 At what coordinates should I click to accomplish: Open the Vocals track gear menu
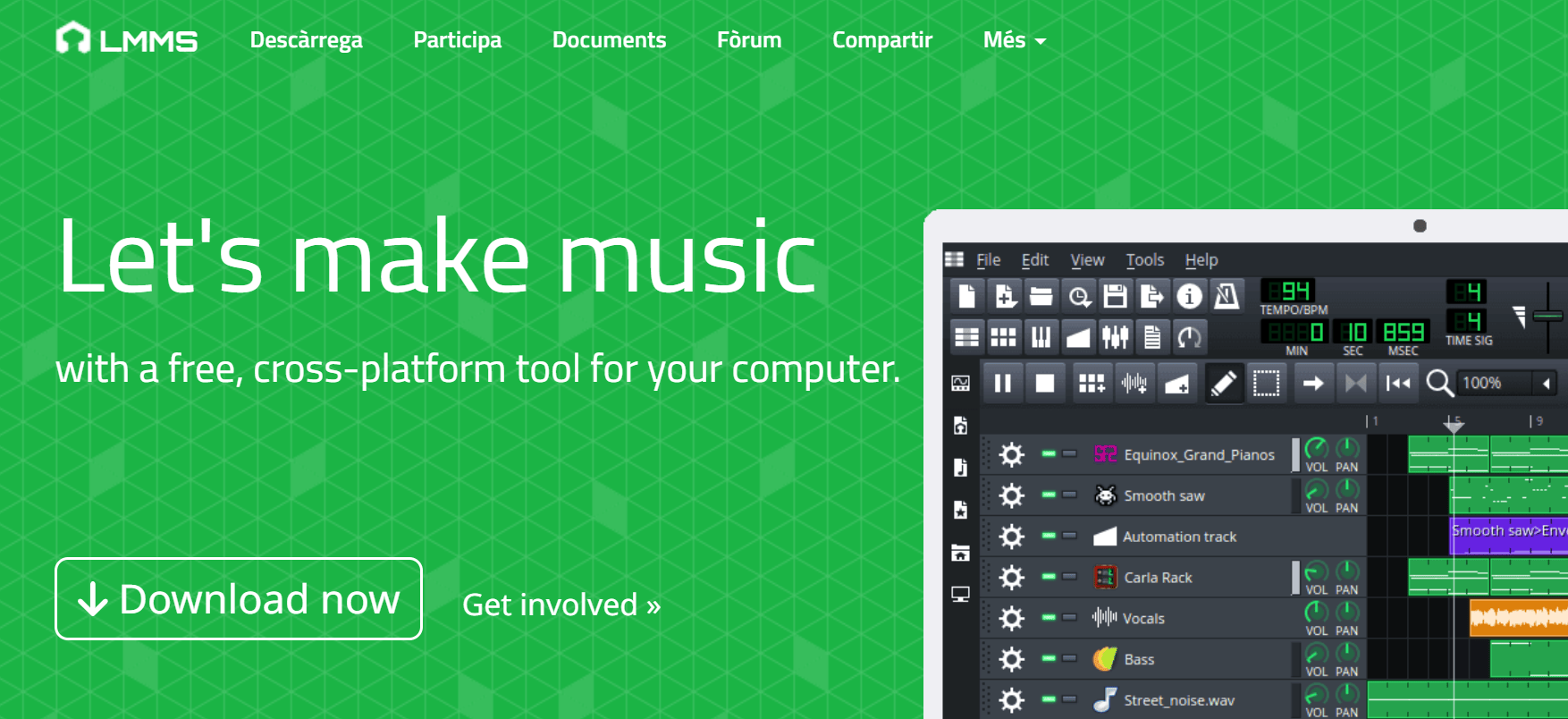1011,618
